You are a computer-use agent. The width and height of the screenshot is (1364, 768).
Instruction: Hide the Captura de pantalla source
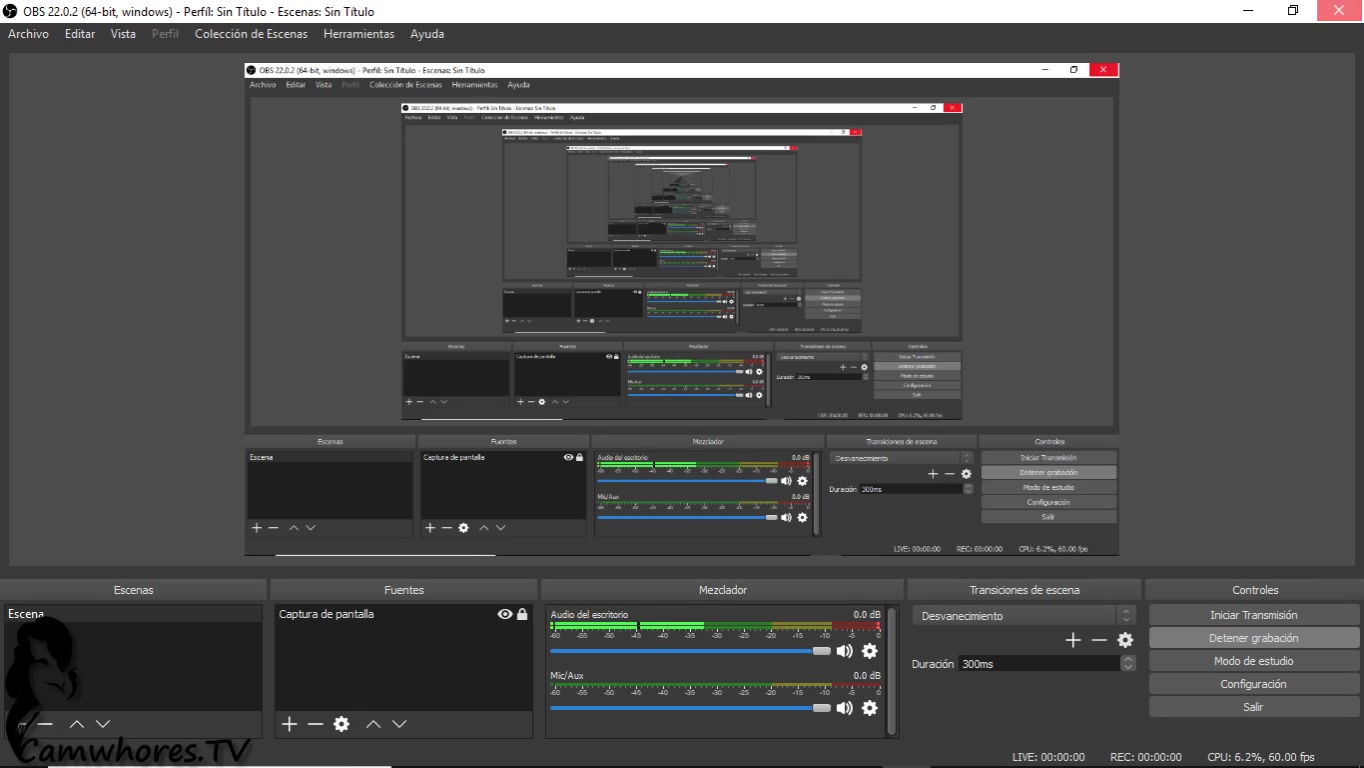tap(505, 614)
